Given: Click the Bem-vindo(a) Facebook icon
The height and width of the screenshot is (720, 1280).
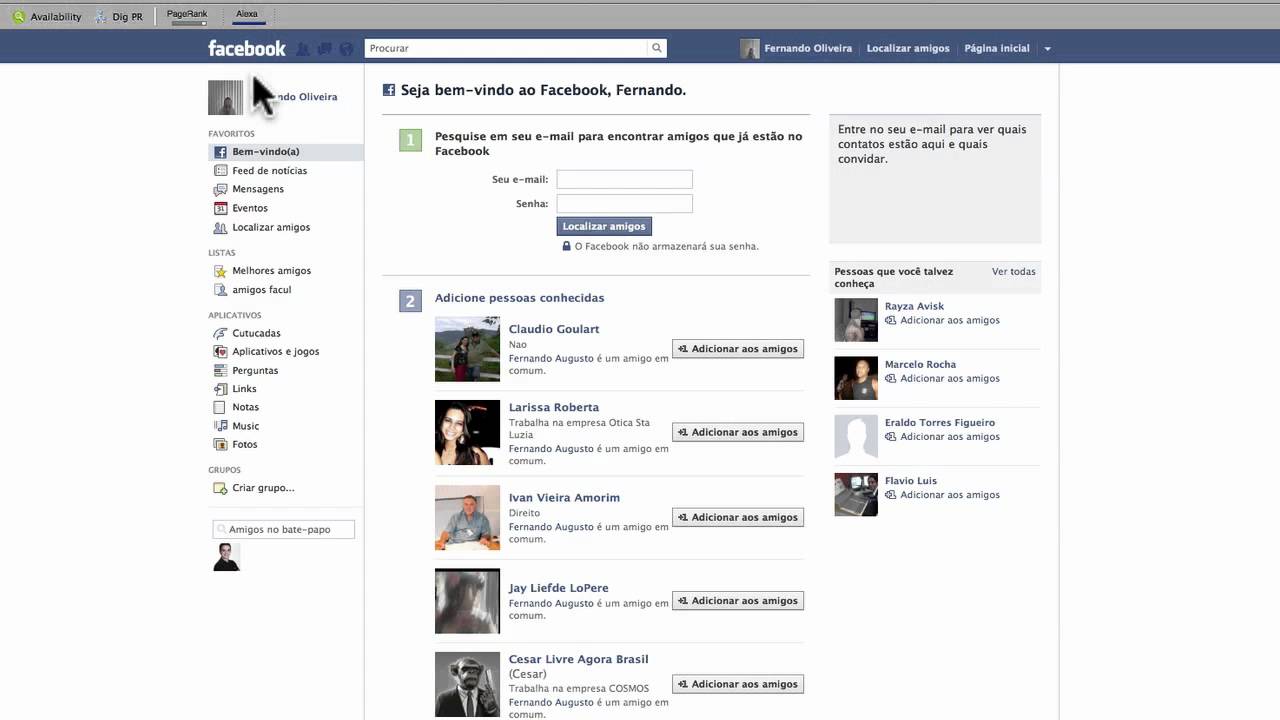Looking at the screenshot, I should (x=221, y=152).
